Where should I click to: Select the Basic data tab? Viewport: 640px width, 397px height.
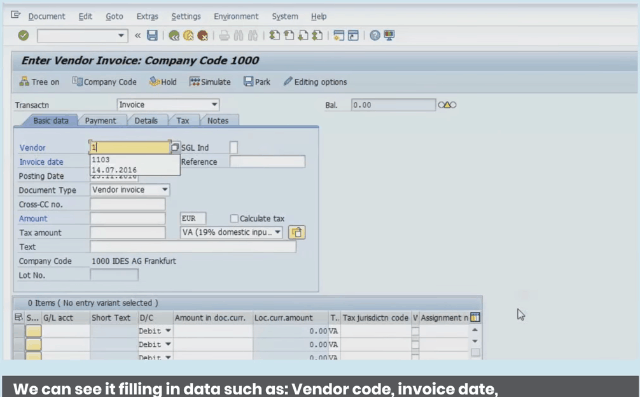(x=51, y=121)
